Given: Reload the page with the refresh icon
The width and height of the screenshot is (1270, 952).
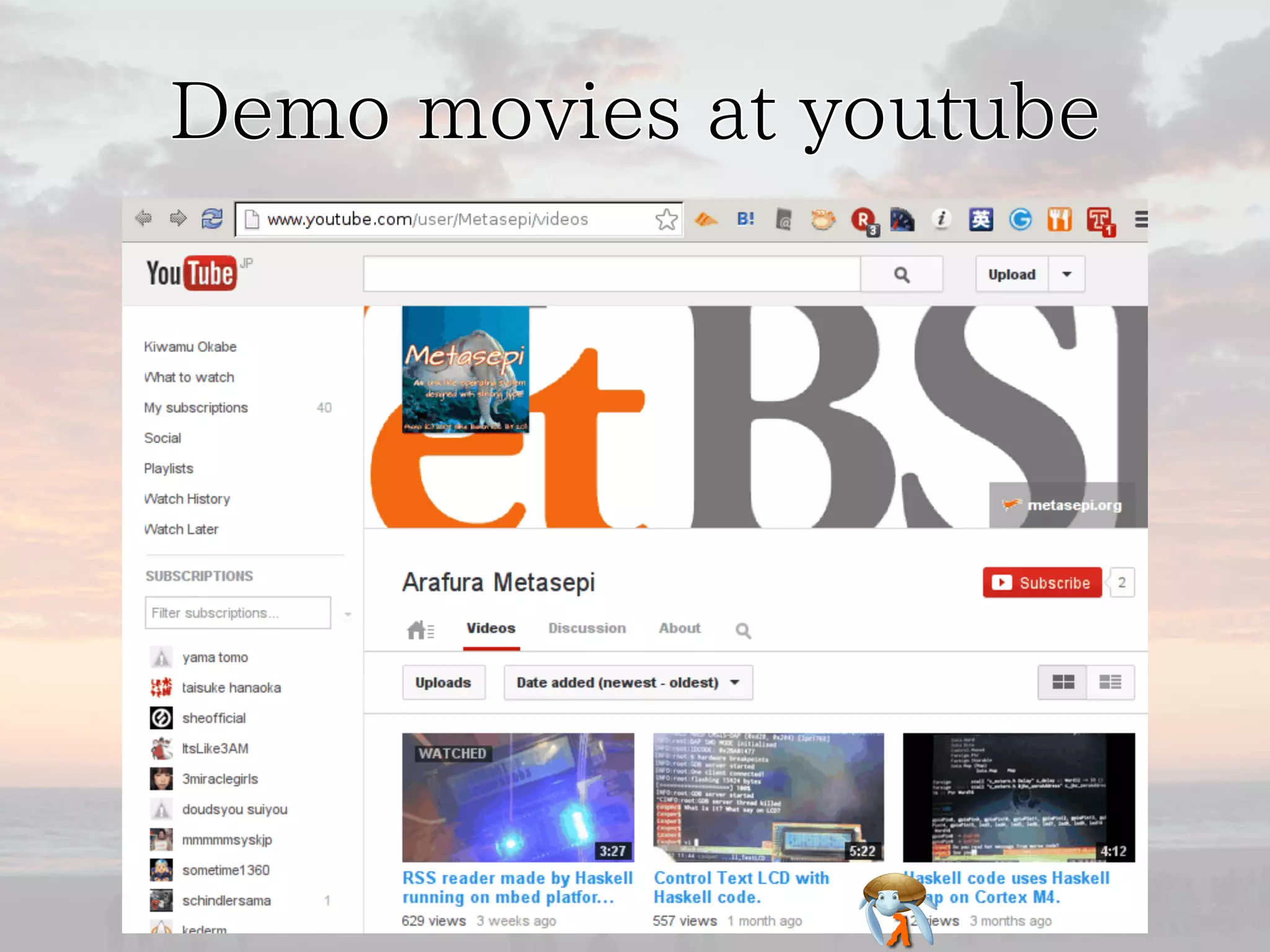Looking at the screenshot, I should pyautogui.click(x=212, y=218).
